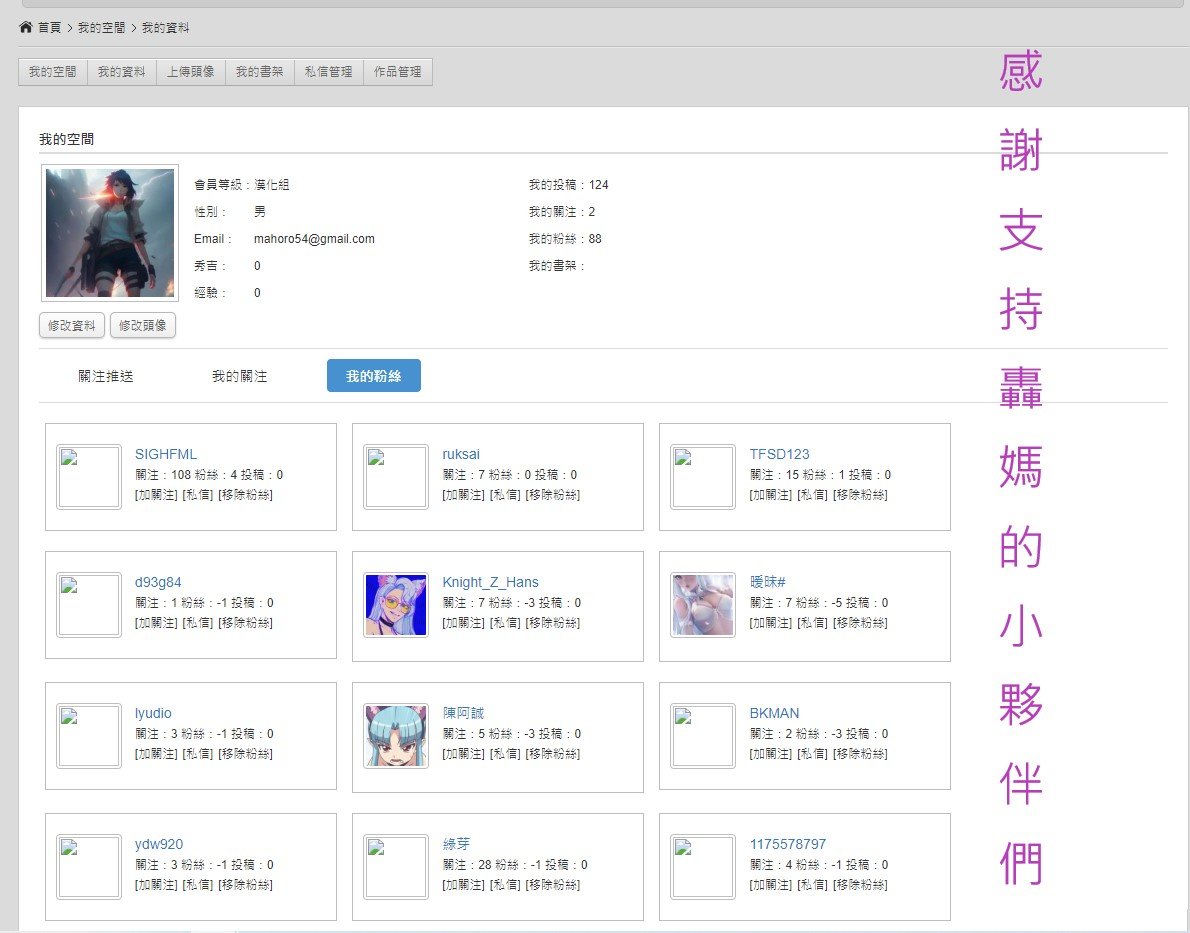Open Knight_Z_Hans profile link
The height and width of the screenshot is (933, 1190).
pyautogui.click(x=490, y=582)
